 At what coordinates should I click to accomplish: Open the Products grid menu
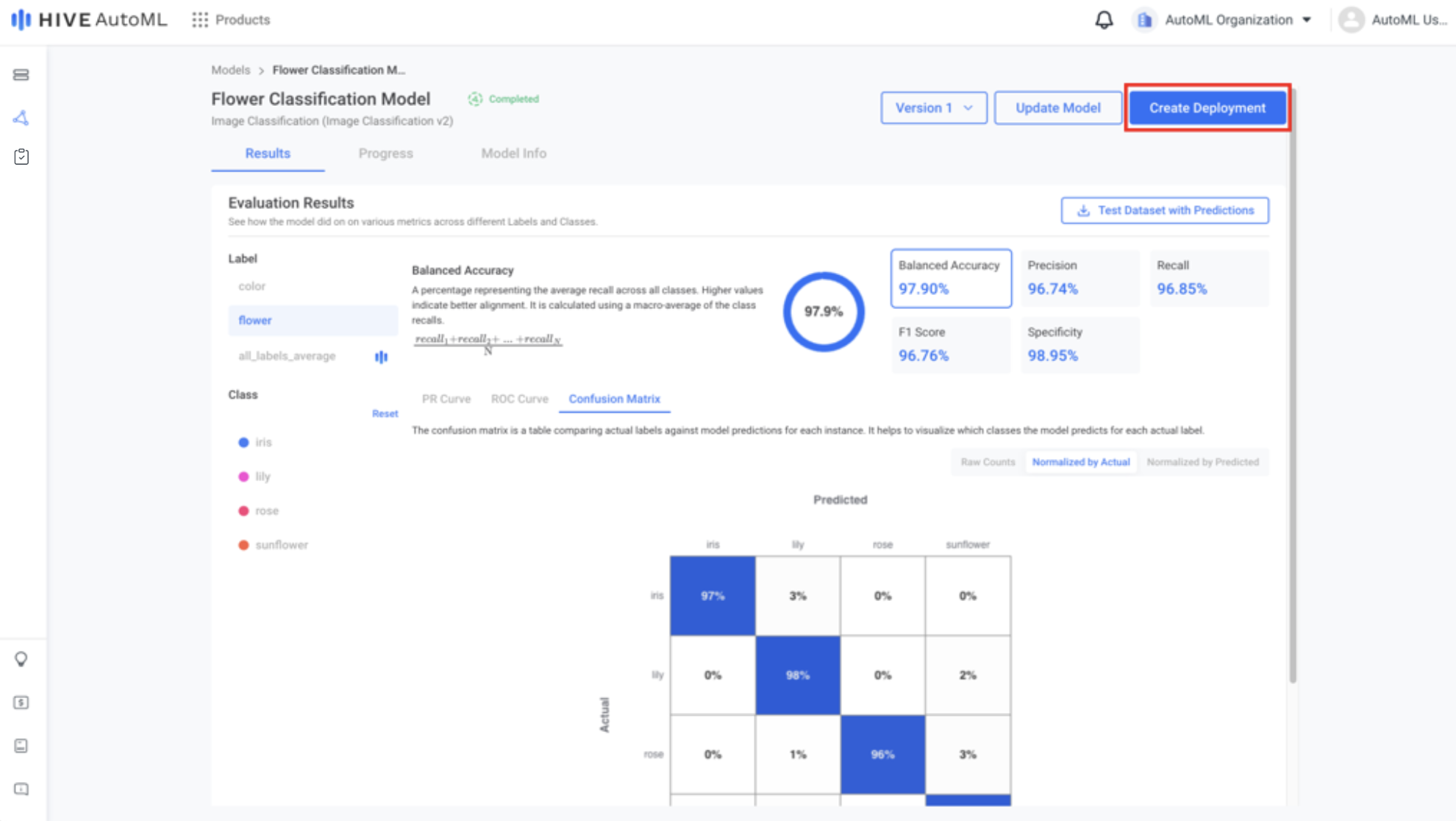point(231,20)
